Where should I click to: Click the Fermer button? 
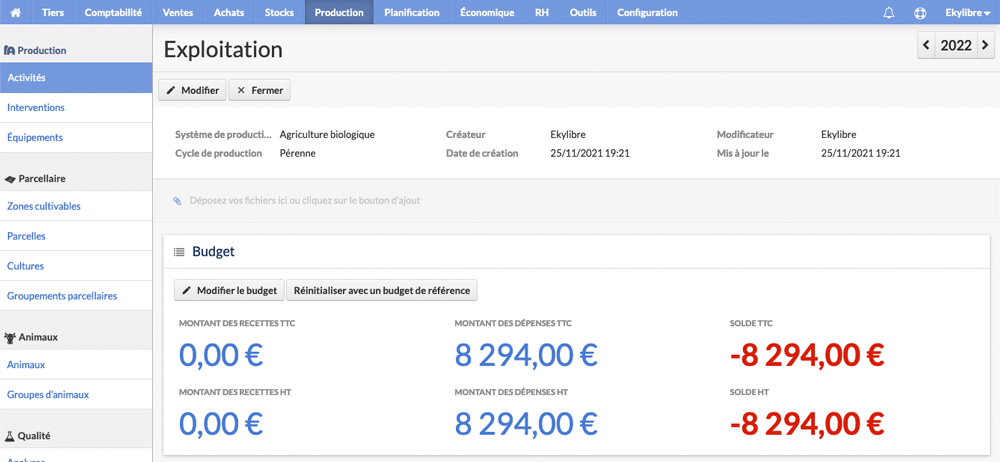tap(260, 91)
